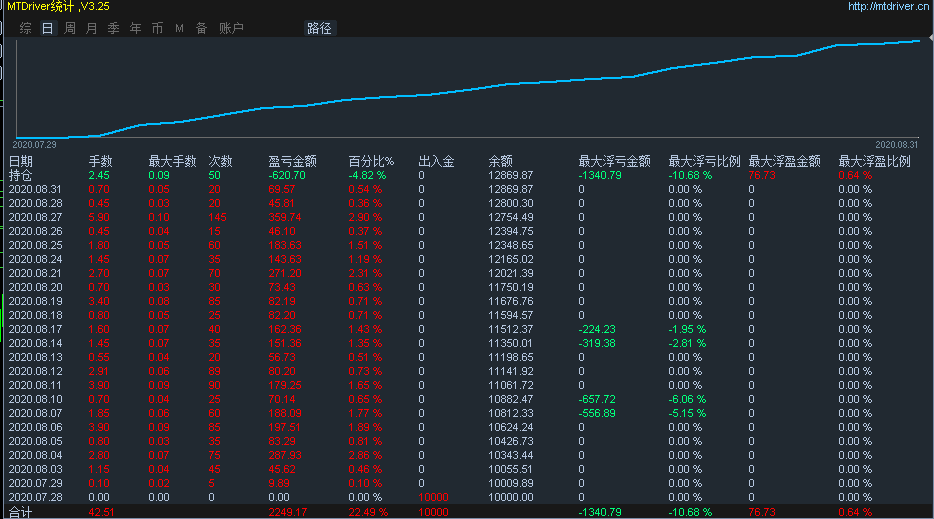Click the 最大浮亏金额 column header
Image resolution: width=934 pixels, height=519 pixels.
615,161
